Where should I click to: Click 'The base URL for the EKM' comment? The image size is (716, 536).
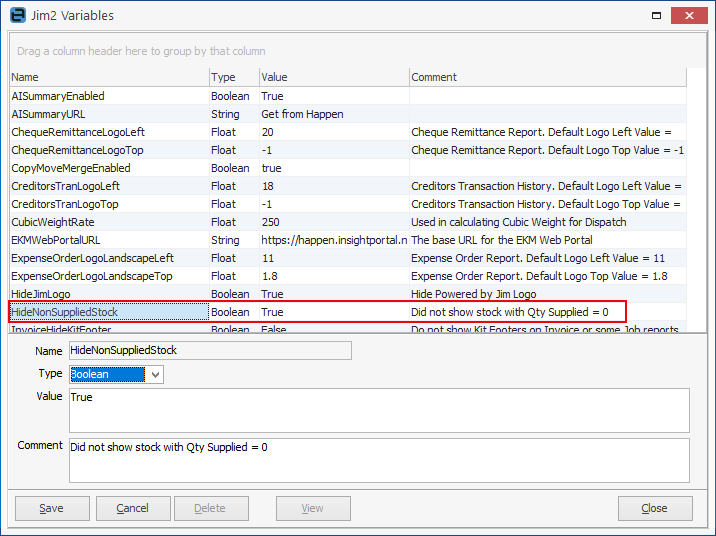click(548, 240)
